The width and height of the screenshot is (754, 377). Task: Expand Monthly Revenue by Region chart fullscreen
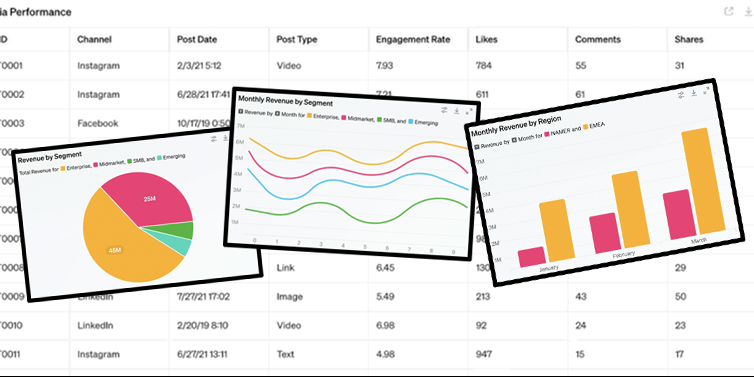pos(706,90)
